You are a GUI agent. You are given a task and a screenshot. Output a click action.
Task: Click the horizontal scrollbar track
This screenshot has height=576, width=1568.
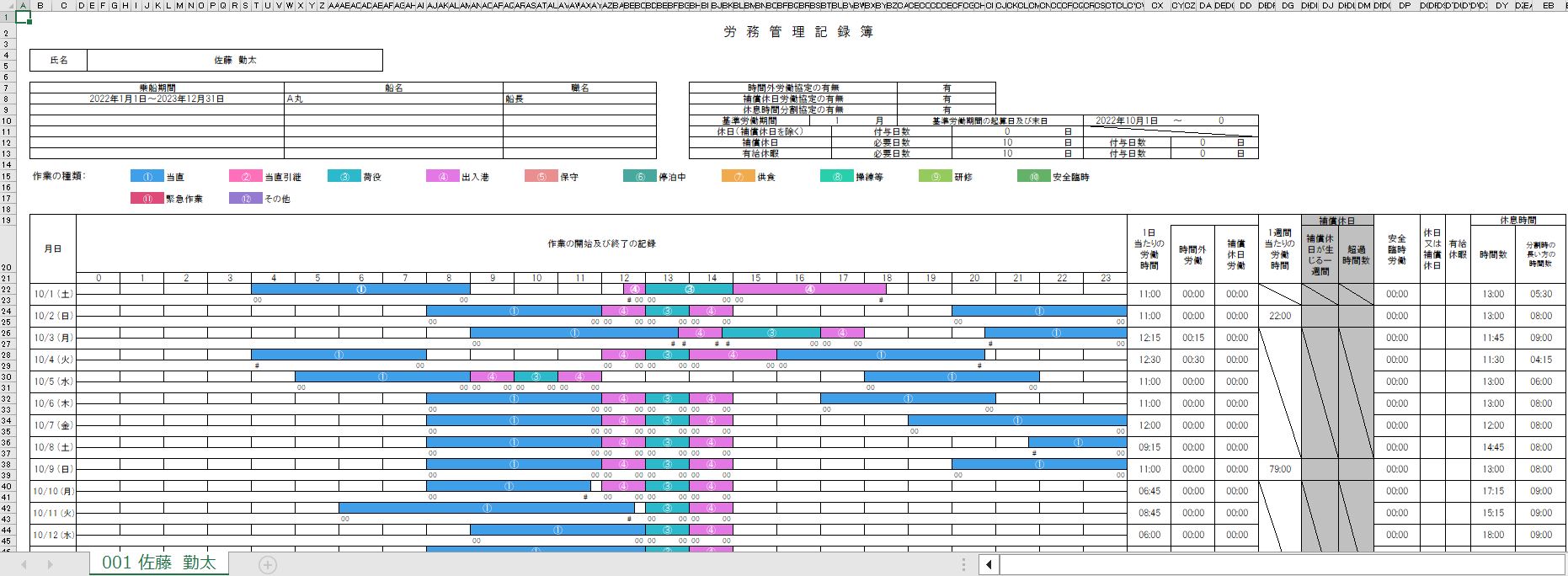point(1263,564)
